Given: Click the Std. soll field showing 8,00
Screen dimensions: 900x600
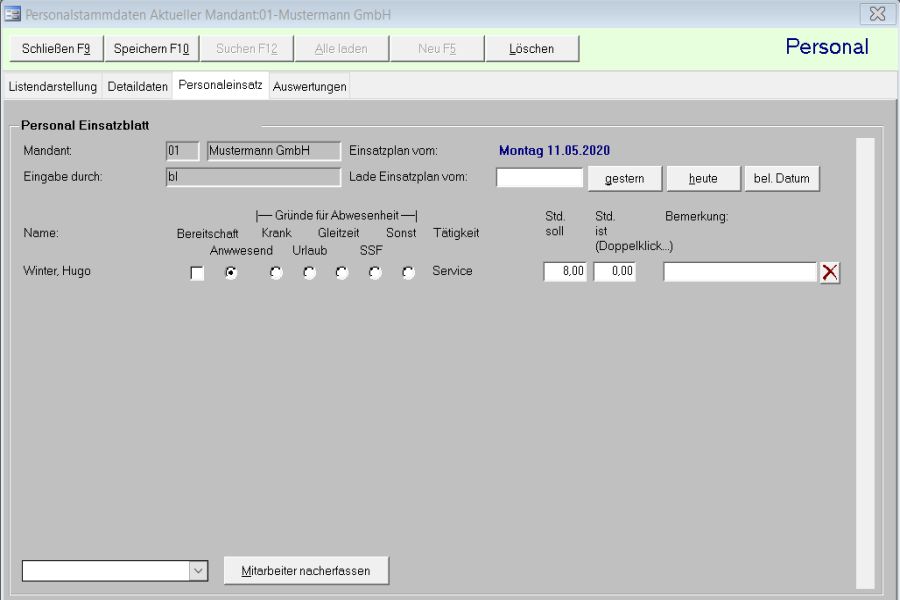Looking at the screenshot, I should tap(565, 272).
